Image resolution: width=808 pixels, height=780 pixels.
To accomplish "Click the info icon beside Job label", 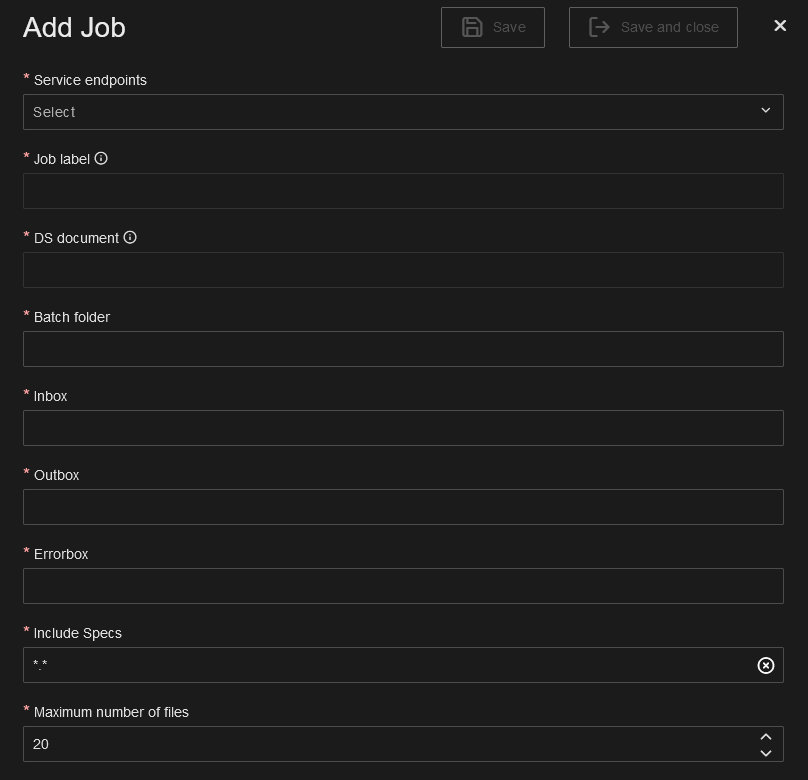I will pyautogui.click(x=101, y=158).
